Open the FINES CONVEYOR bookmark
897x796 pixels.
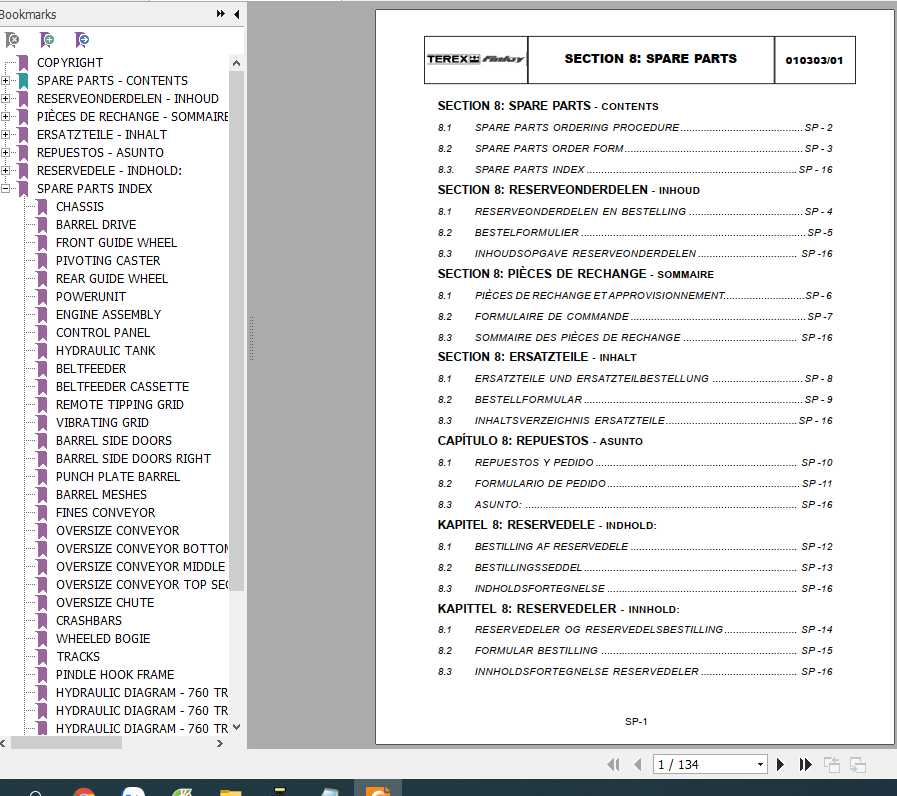(105, 513)
